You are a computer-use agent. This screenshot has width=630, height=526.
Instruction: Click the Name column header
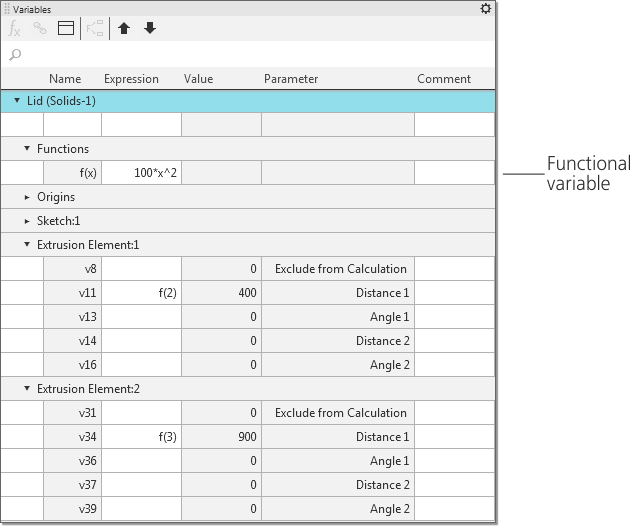tap(65, 79)
